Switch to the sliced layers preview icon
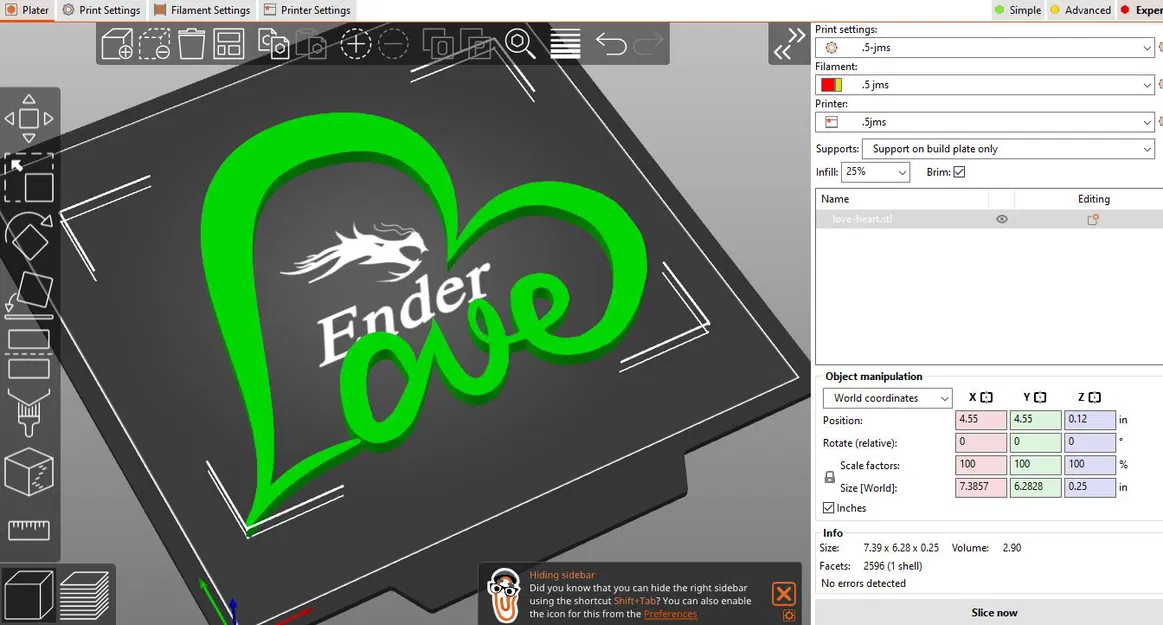Viewport: 1163px width, 625px height. click(x=84, y=594)
